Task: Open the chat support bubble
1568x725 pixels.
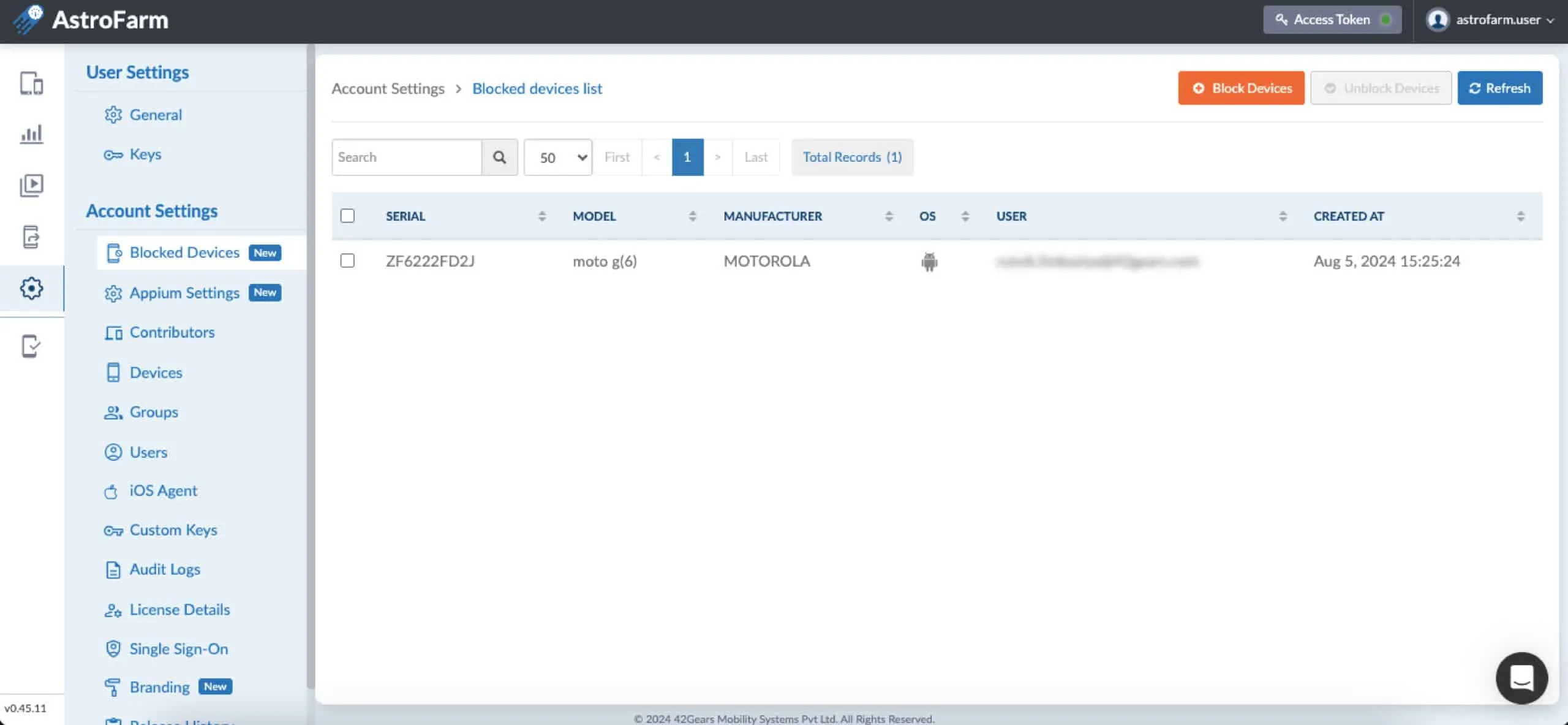Action: [1521, 678]
